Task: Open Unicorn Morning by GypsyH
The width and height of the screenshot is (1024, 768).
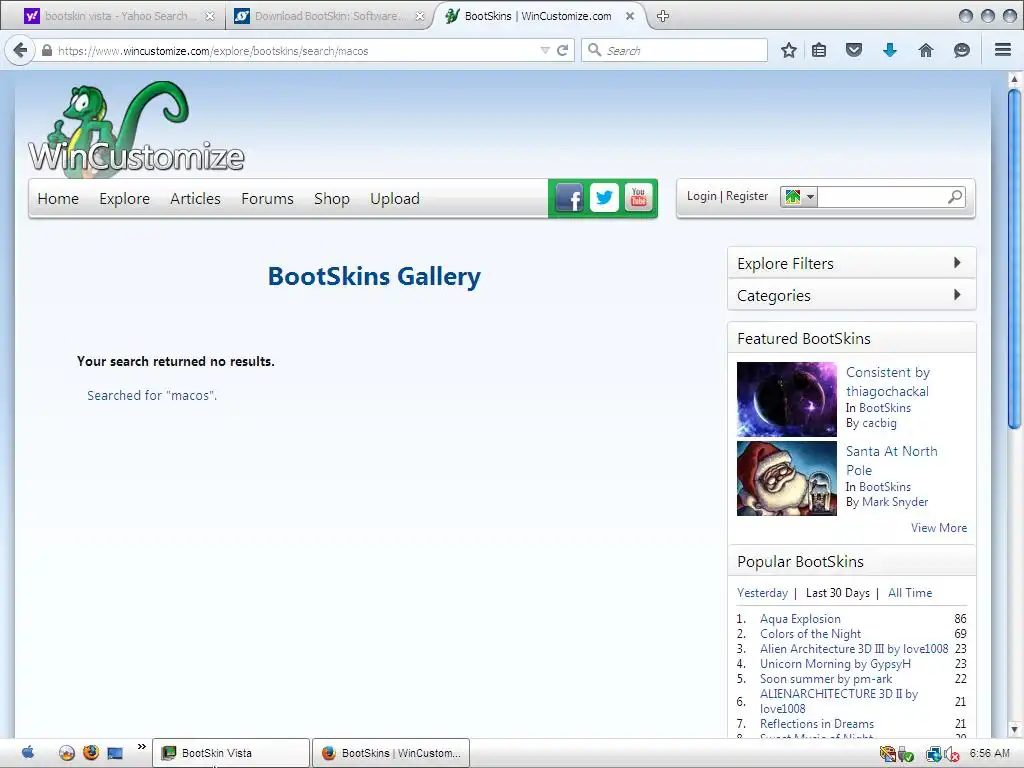Action: [835, 664]
